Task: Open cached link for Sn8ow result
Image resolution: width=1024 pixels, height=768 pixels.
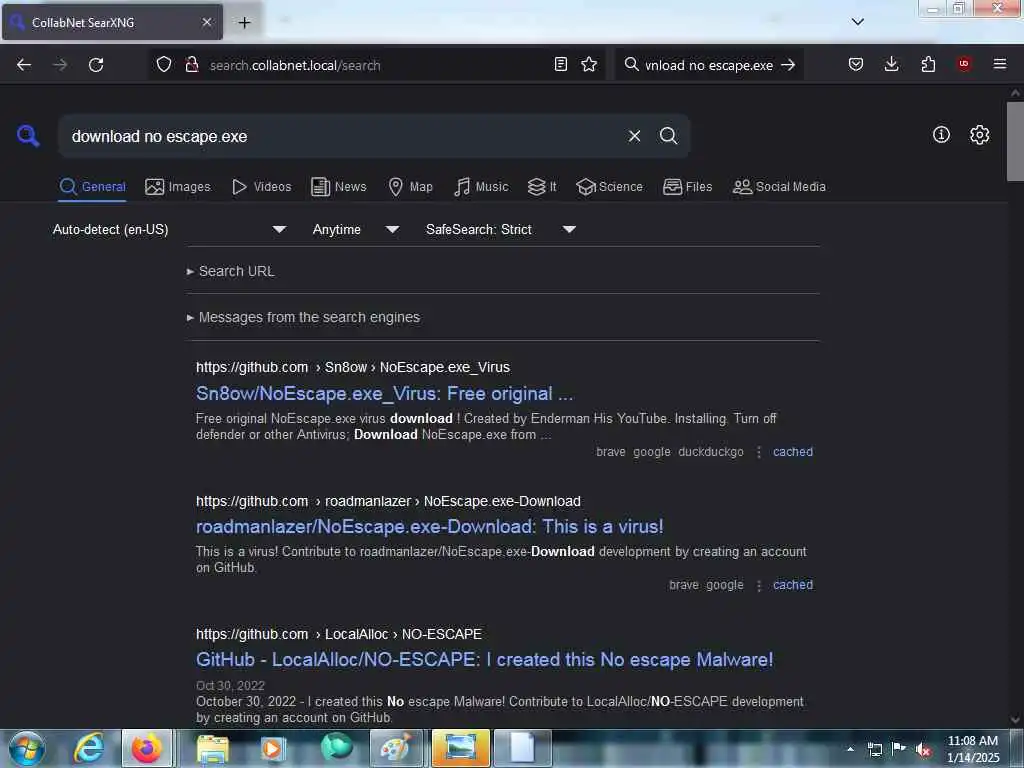Action: pyautogui.click(x=793, y=452)
